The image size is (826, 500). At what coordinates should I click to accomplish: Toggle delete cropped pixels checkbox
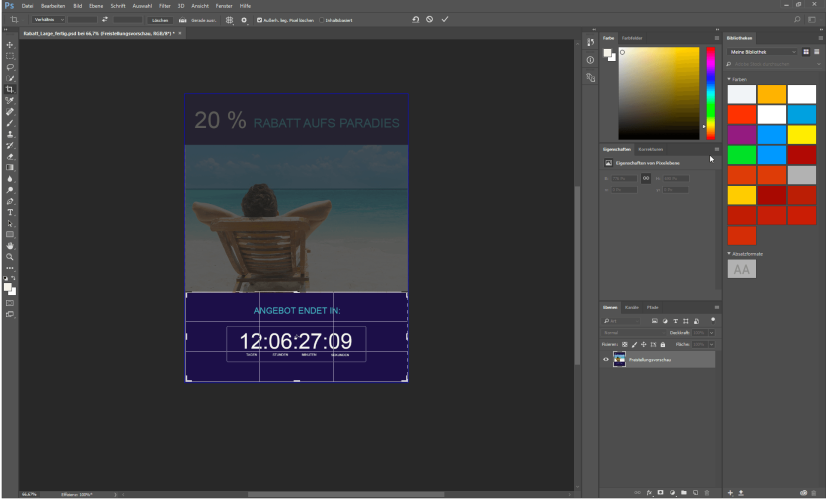click(x=259, y=20)
